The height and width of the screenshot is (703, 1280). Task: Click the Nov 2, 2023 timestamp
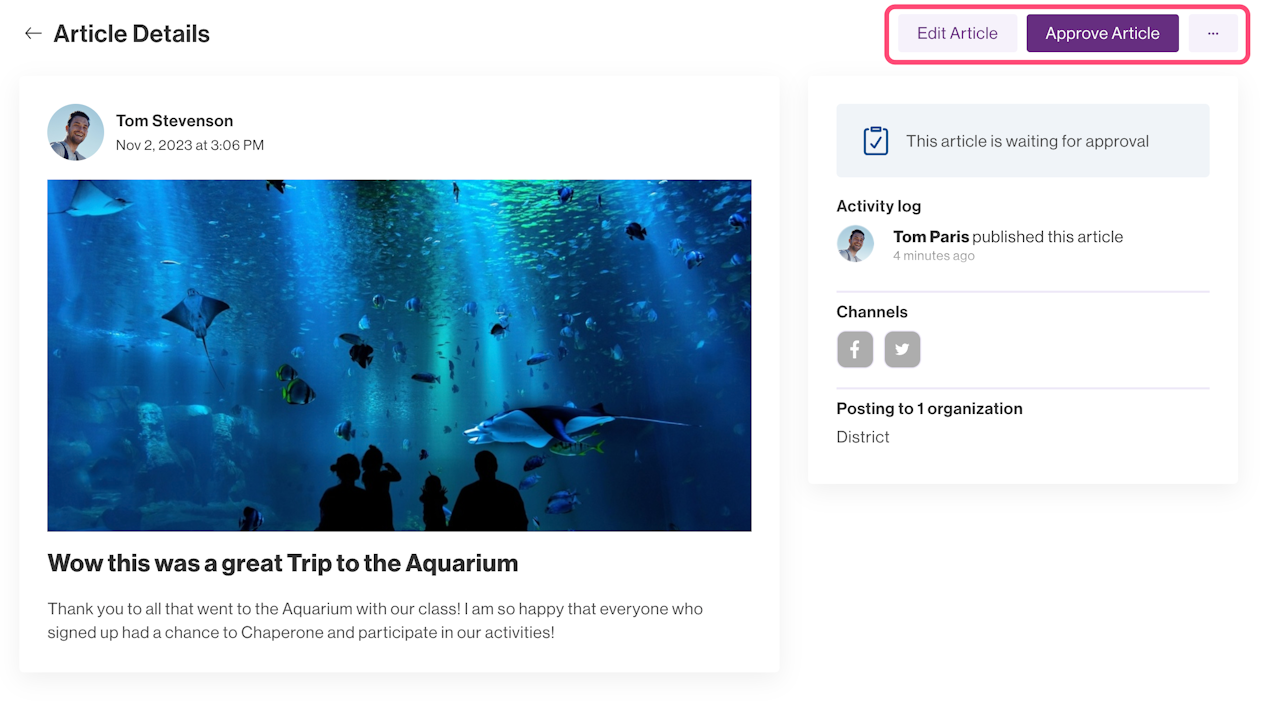(190, 145)
